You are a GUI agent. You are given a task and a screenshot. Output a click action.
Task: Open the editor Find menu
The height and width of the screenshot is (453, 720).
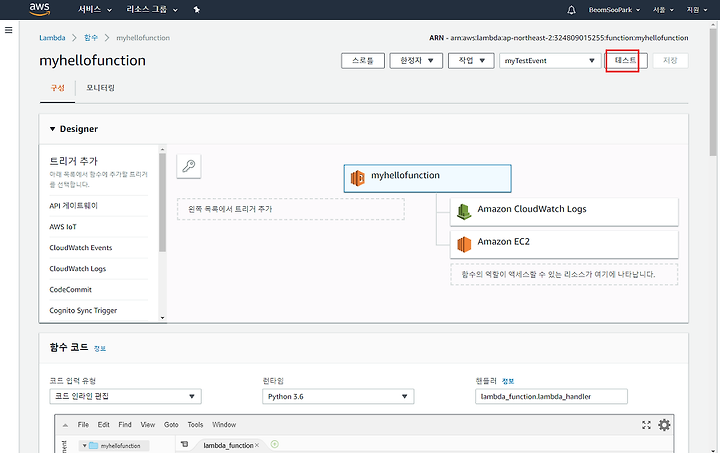click(x=125, y=425)
